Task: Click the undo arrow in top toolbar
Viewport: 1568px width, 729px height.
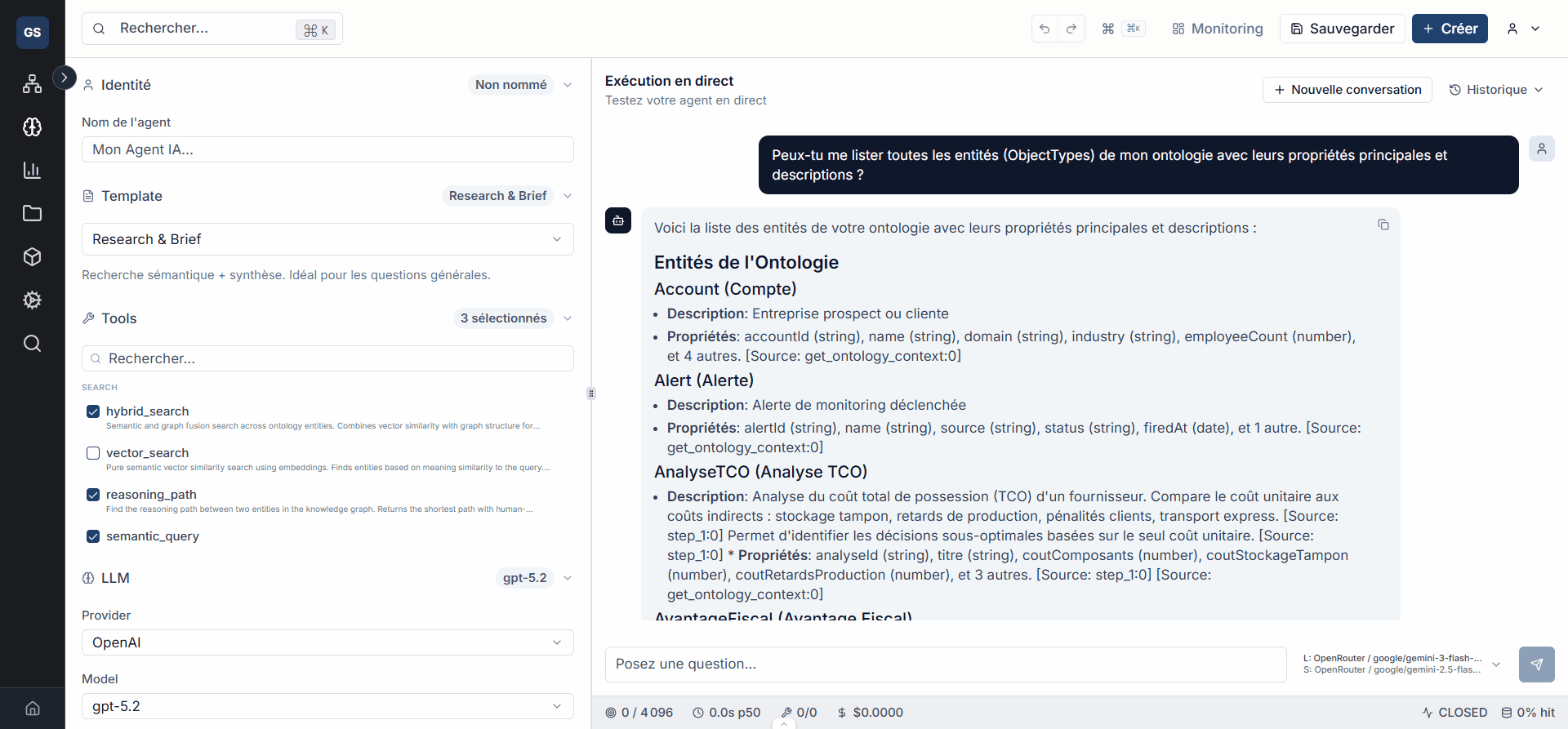Action: (x=1045, y=29)
